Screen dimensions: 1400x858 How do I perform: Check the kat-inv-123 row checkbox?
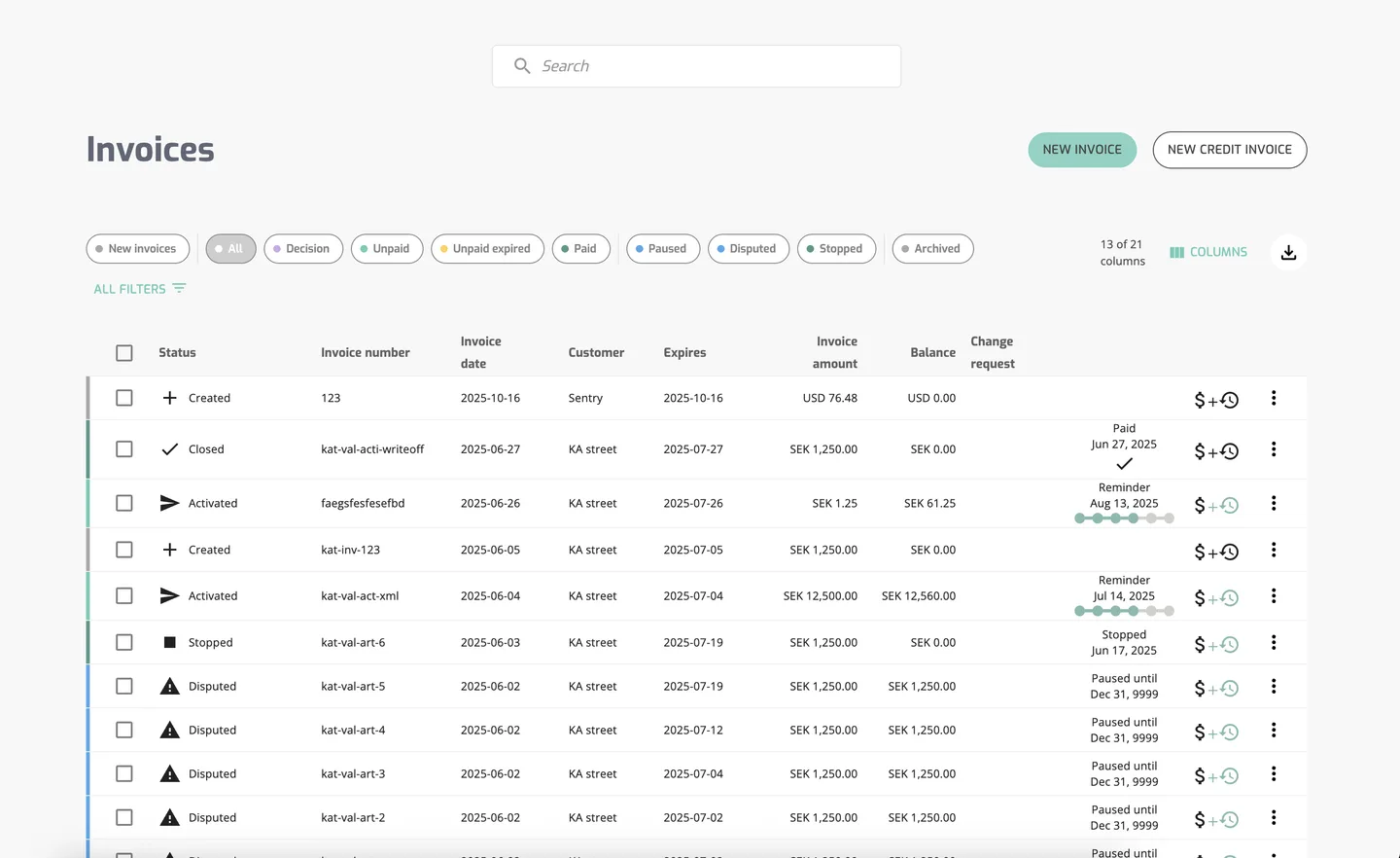124,550
